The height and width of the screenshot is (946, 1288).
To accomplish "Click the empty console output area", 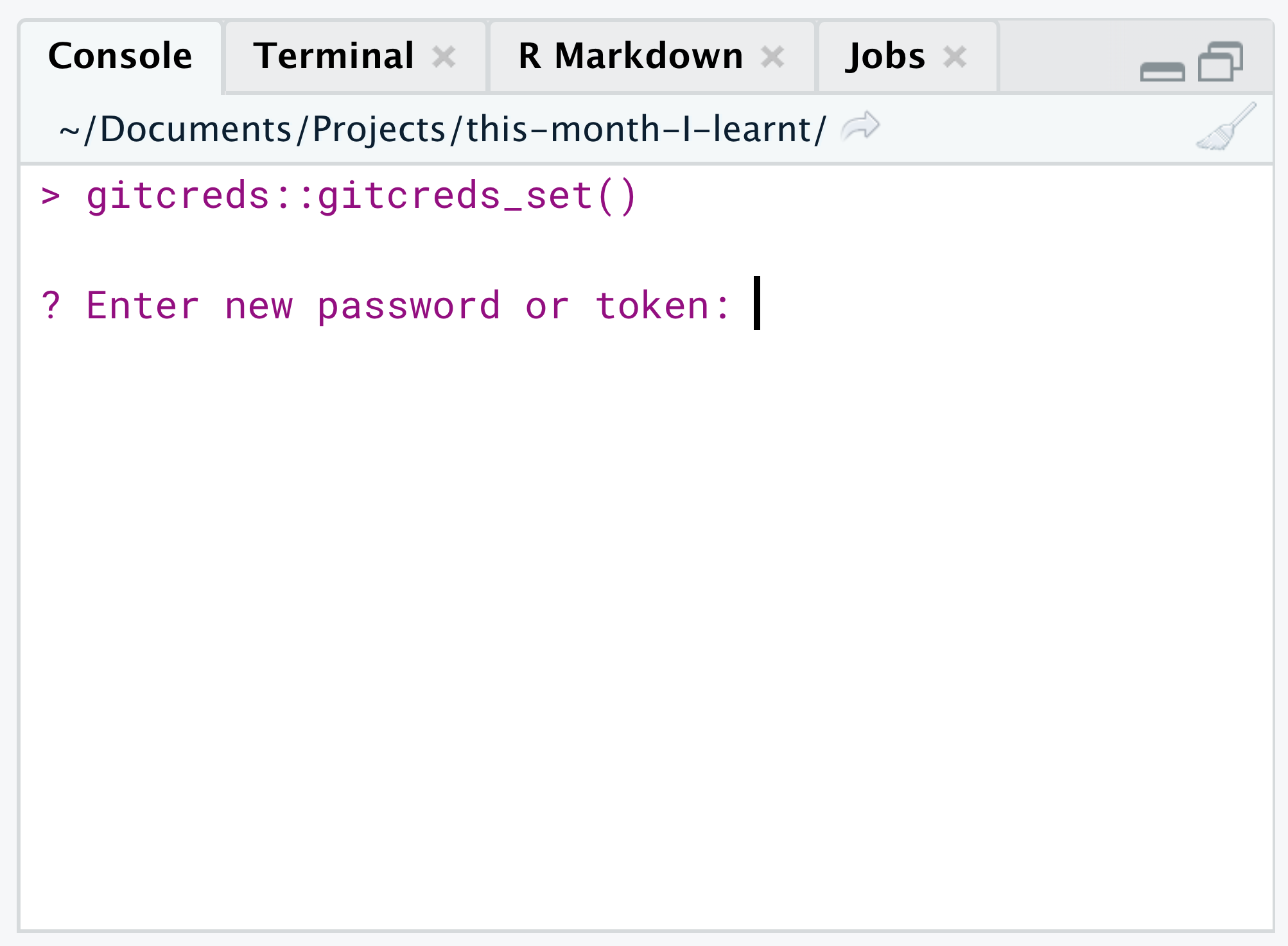I will point(646,629).
